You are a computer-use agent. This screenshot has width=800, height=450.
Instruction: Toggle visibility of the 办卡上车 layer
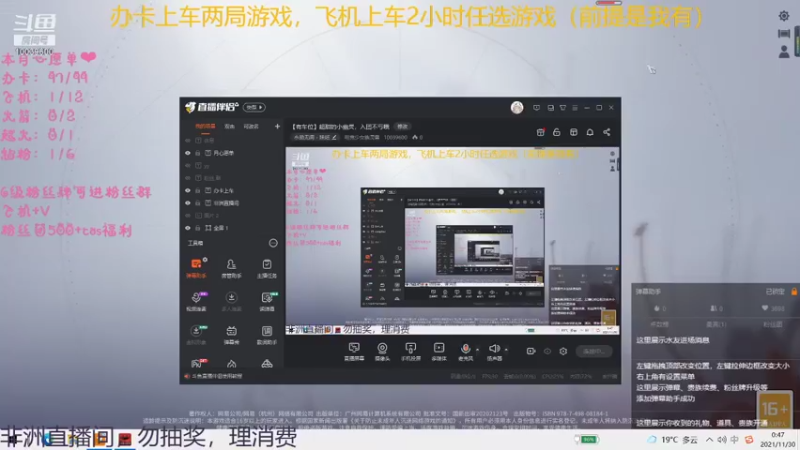(188, 190)
